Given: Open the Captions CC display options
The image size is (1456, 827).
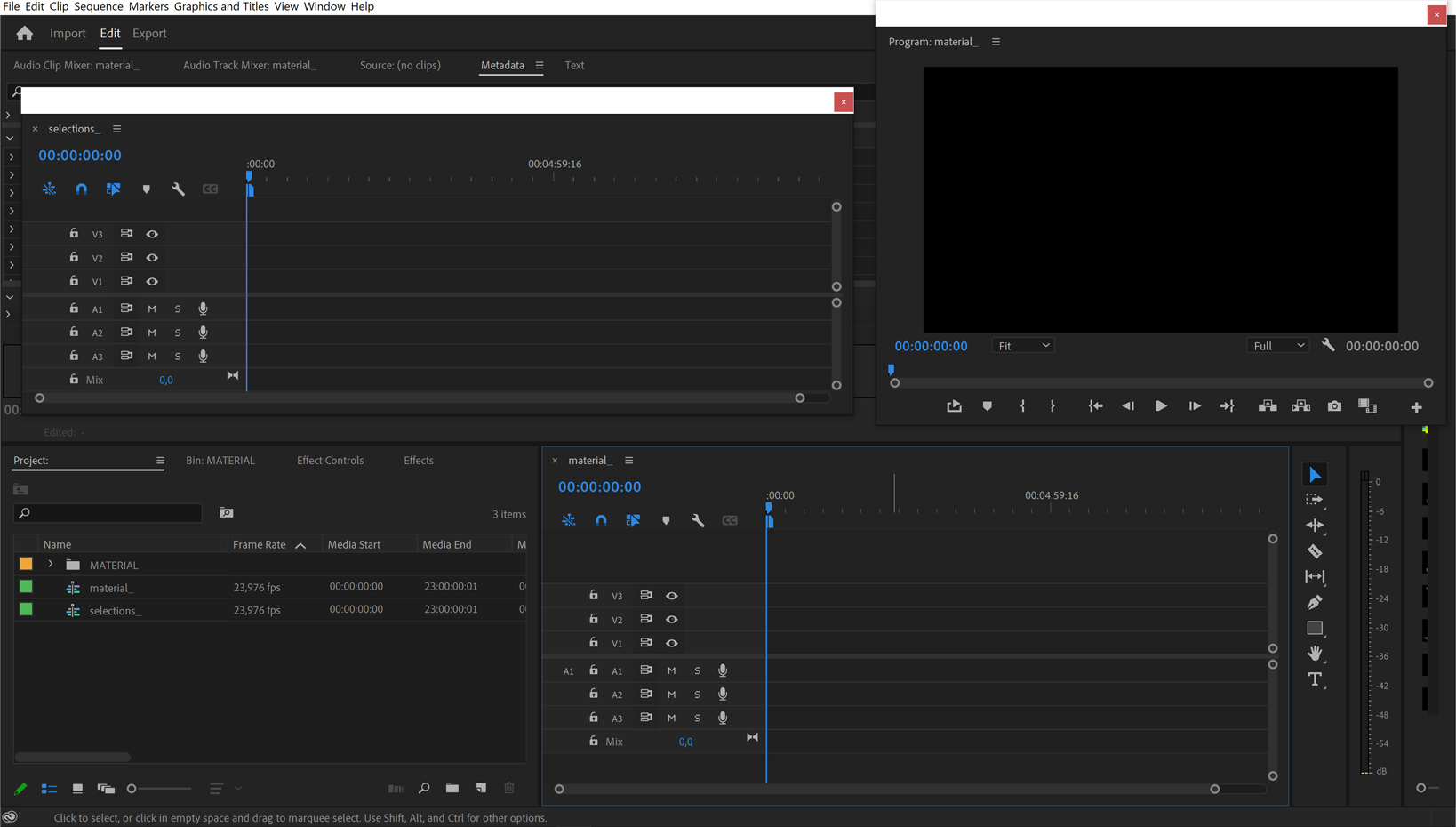Looking at the screenshot, I should click(730, 520).
